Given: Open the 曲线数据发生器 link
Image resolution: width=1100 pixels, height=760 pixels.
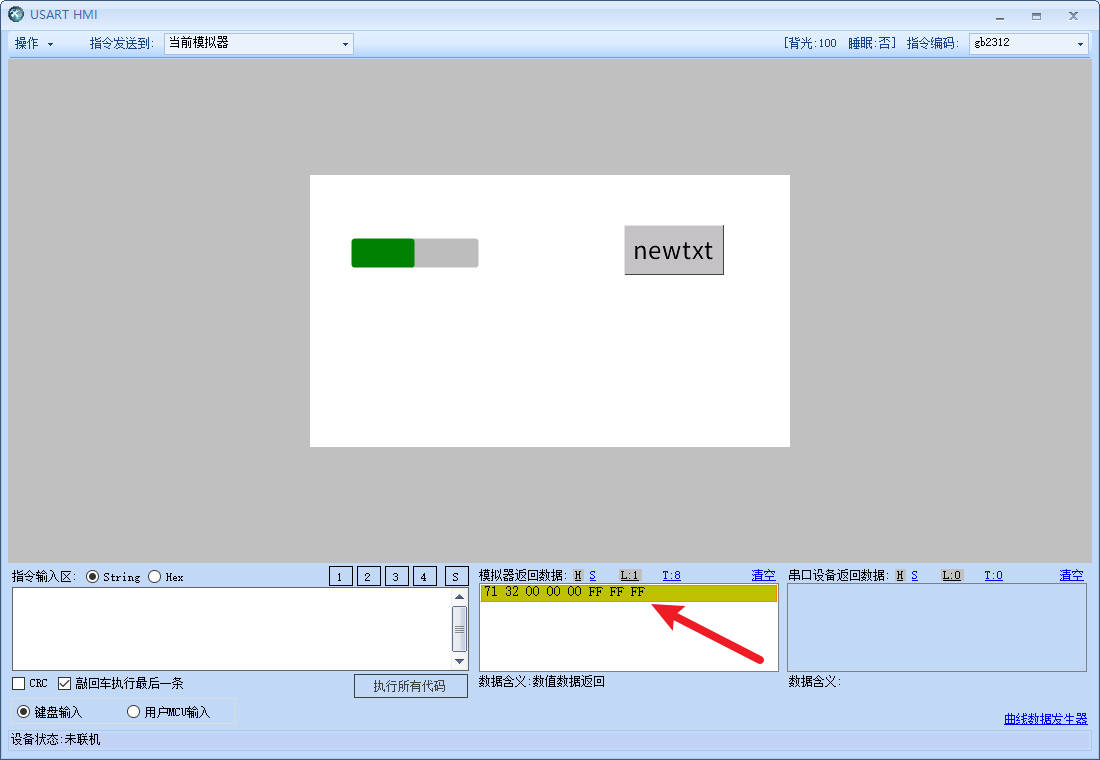Looking at the screenshot, I should (x=1045, y=719).
